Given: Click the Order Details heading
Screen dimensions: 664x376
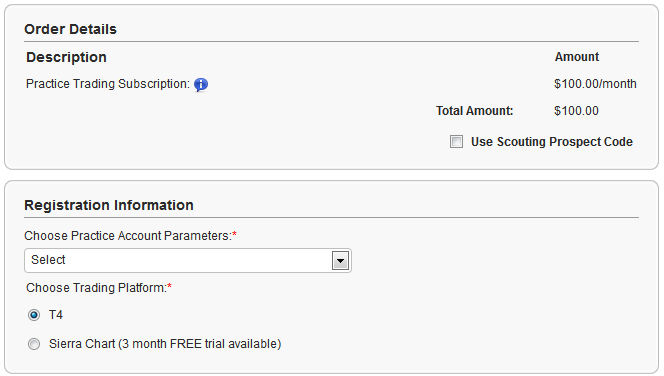Looking at the screenshot, I should click(x=70, y=29).
